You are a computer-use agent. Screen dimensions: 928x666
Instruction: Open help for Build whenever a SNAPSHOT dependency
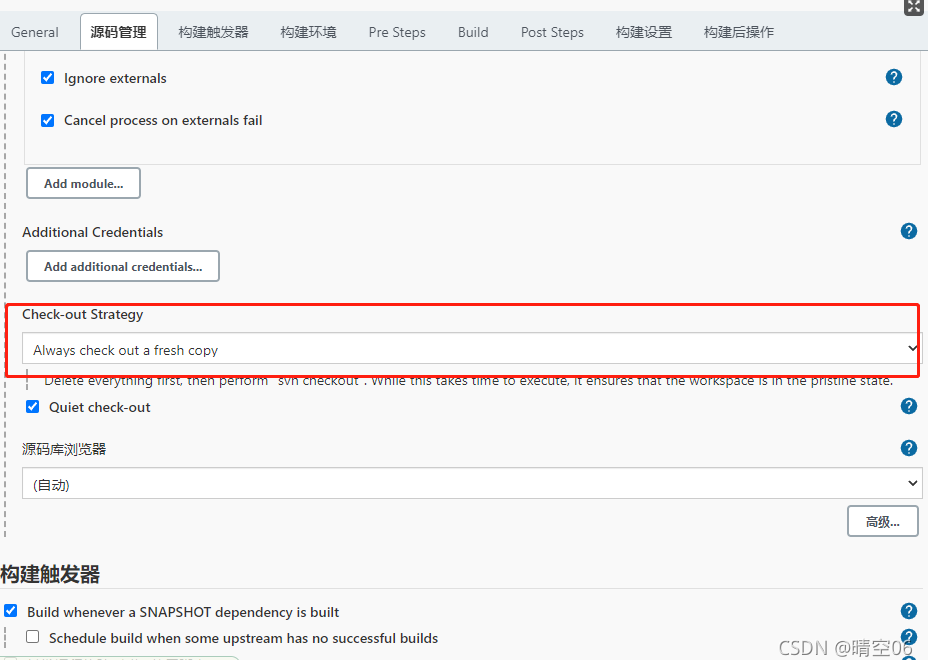(908, 611)
